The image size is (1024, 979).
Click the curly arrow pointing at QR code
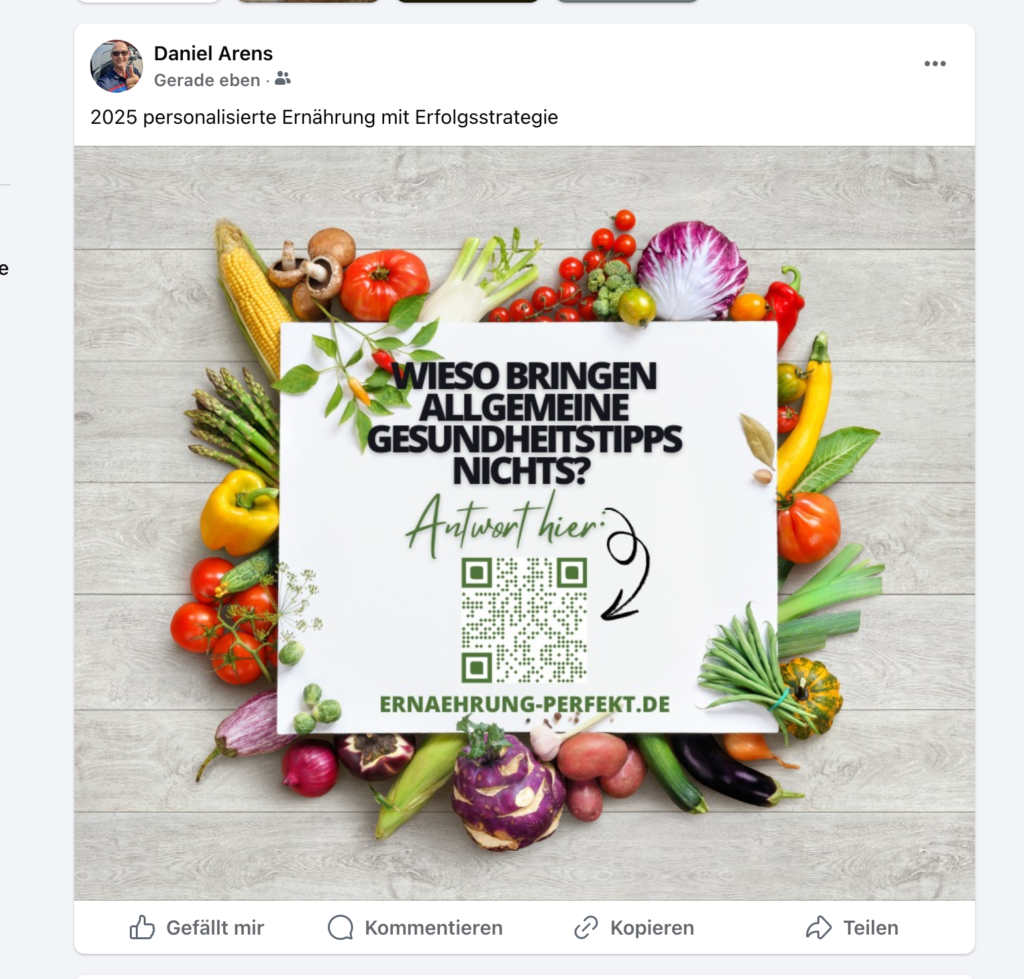(x=626, y=564)
